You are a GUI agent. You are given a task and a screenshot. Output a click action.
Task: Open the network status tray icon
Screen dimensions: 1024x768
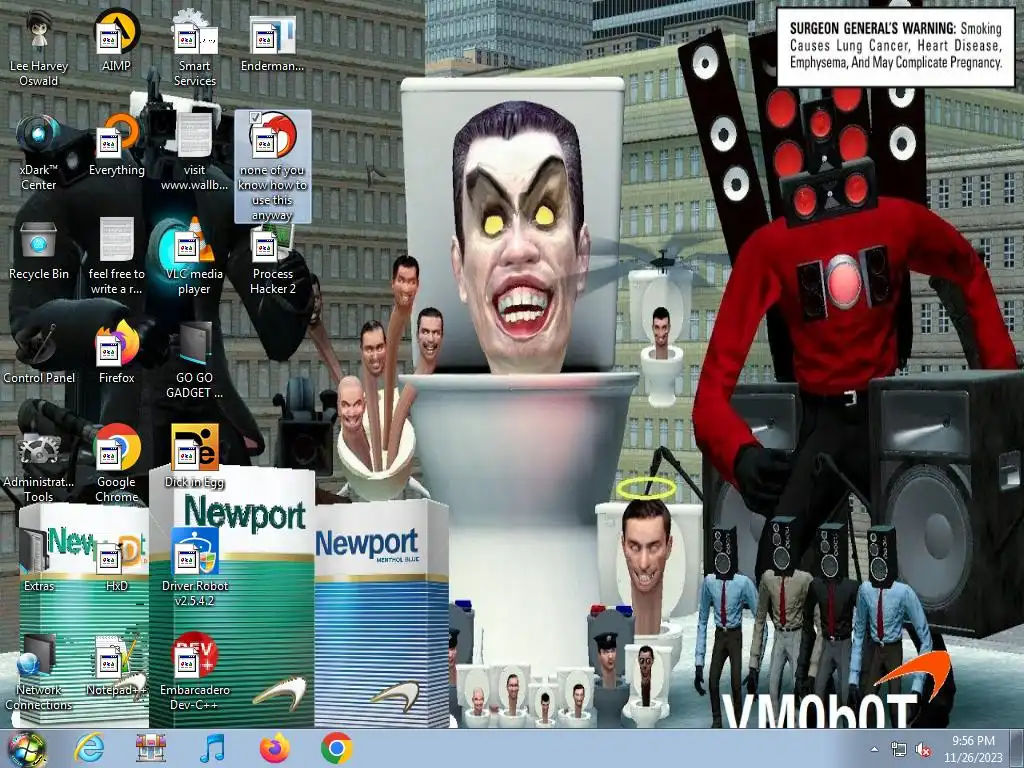point(899,750)
